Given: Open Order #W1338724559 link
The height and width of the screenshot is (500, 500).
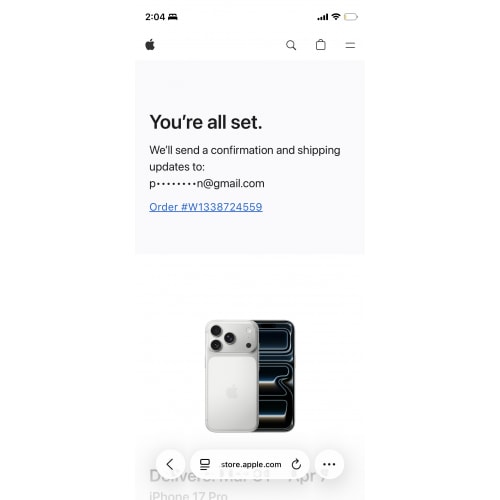Looking at the screenshot, I should (x=206, y=207).
